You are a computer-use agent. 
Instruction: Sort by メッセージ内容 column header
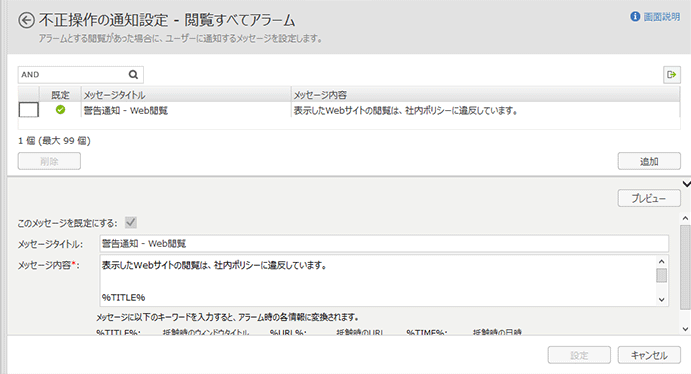[x=486, y=95]
